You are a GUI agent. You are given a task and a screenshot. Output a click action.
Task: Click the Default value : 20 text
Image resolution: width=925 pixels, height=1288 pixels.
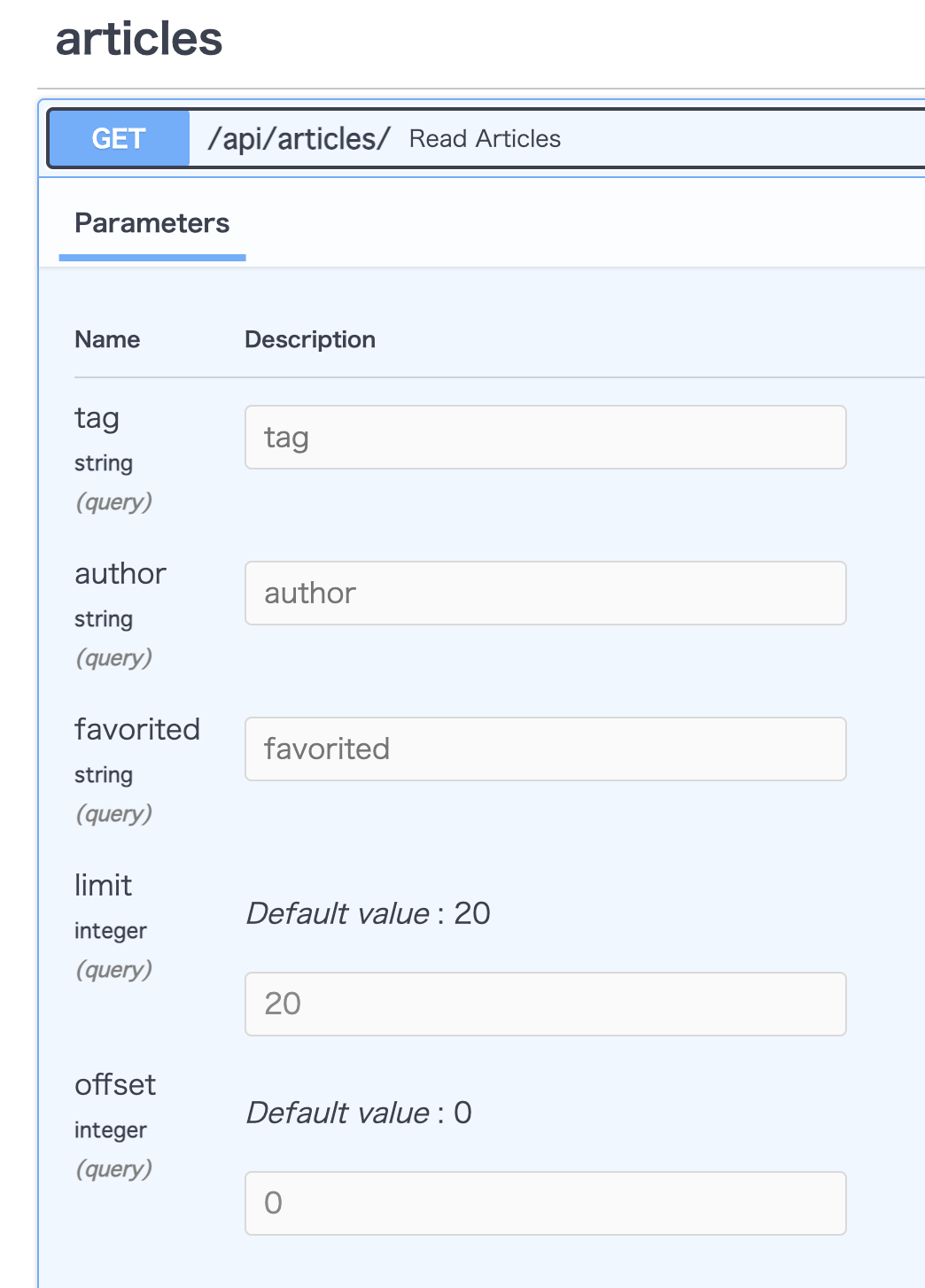368,913
